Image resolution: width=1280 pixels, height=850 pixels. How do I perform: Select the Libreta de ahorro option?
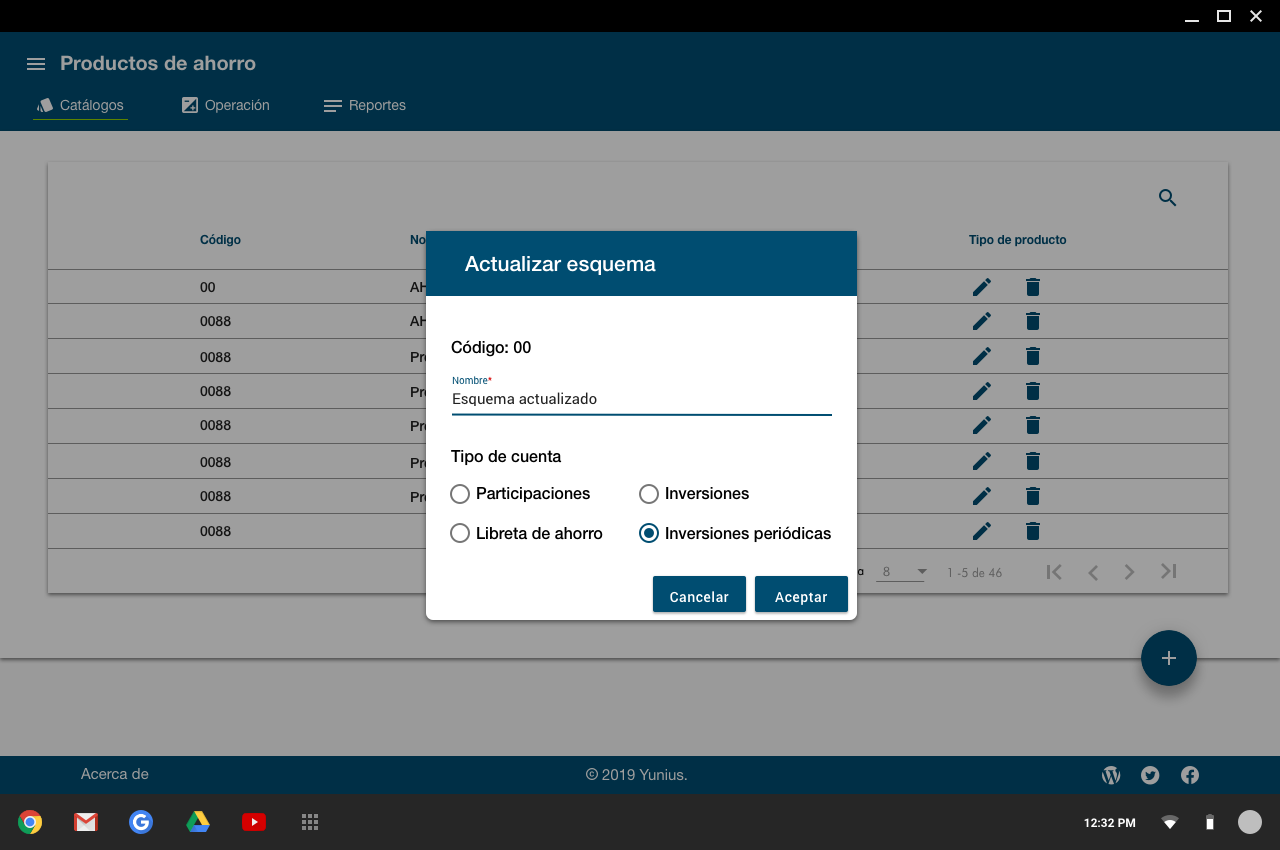coord(460,534)
